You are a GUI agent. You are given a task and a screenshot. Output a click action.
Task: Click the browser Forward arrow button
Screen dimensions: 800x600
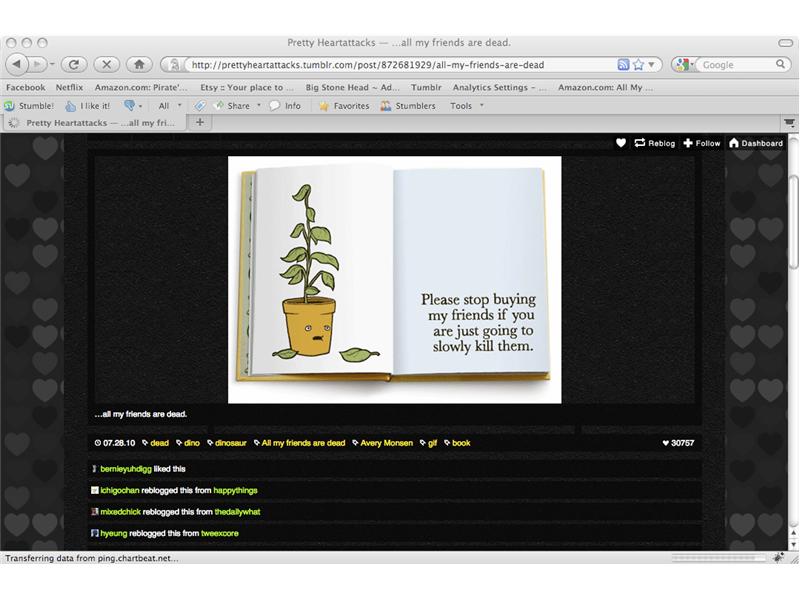click(x=37, y=64)
